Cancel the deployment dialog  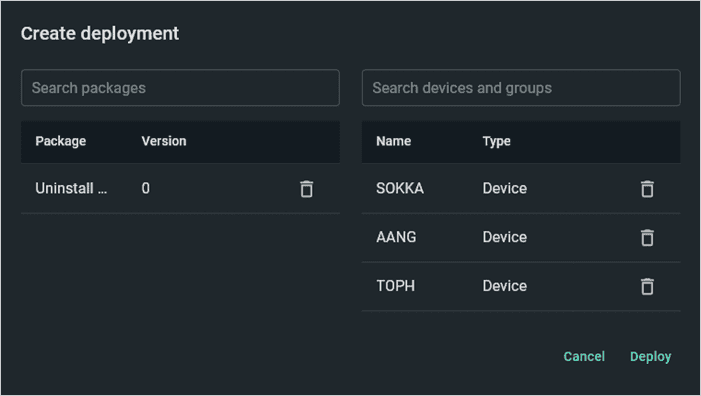pyautogui.click(x=584, y=356)
